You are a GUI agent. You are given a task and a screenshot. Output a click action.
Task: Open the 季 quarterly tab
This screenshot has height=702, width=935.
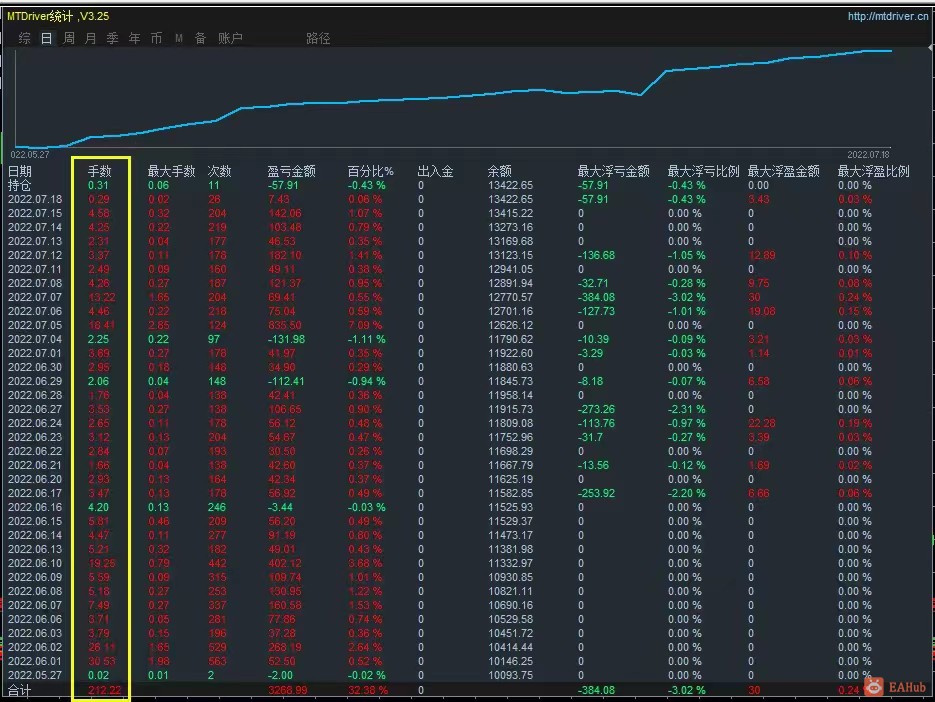[x=113, y=38]
